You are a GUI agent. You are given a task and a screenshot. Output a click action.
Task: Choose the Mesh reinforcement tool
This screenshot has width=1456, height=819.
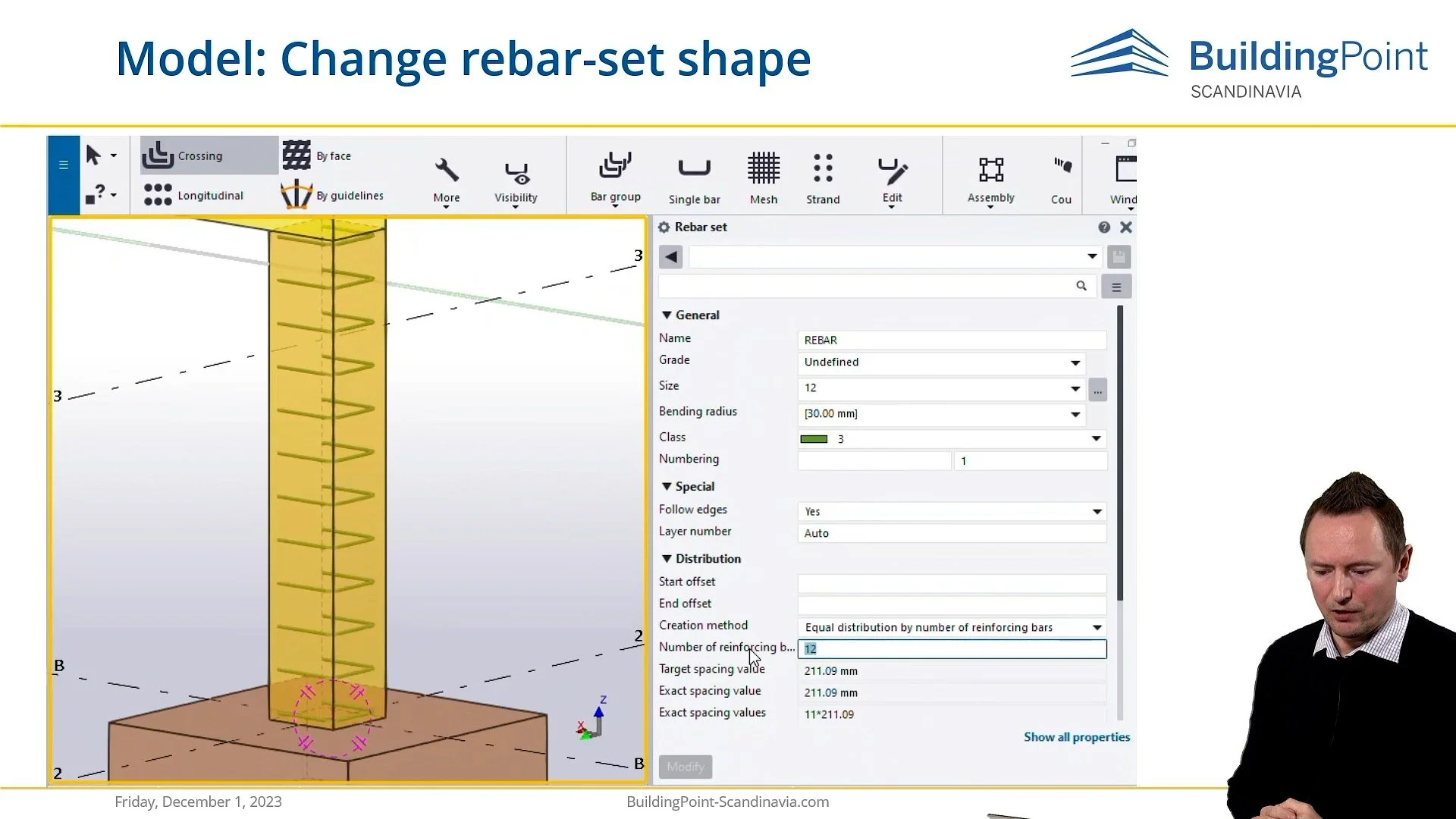[x=764, y=179]
